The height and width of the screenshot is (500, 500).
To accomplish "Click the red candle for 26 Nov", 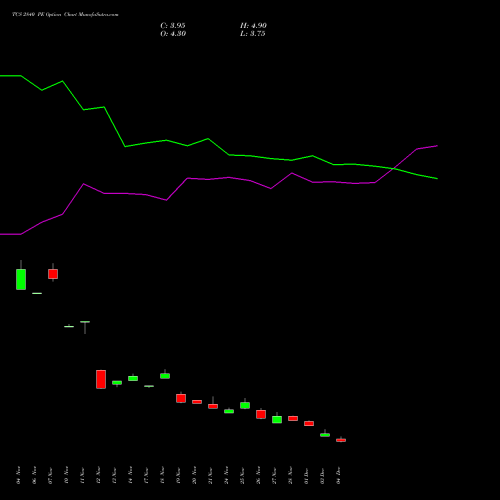I will (261, 414).
